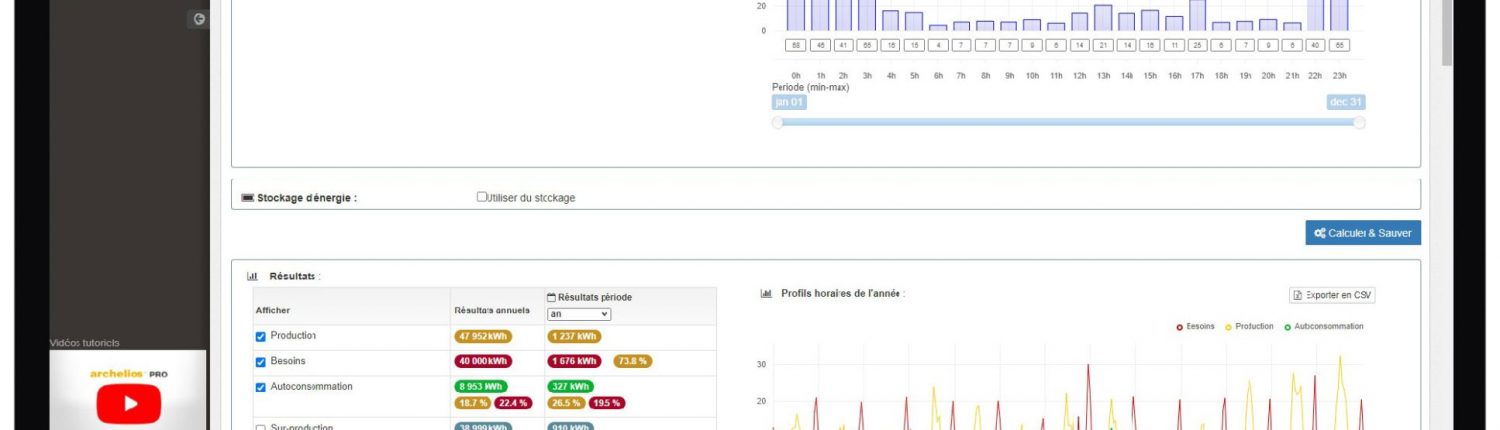
Task: Click the Afficher column header
Action: coord(272,311)
